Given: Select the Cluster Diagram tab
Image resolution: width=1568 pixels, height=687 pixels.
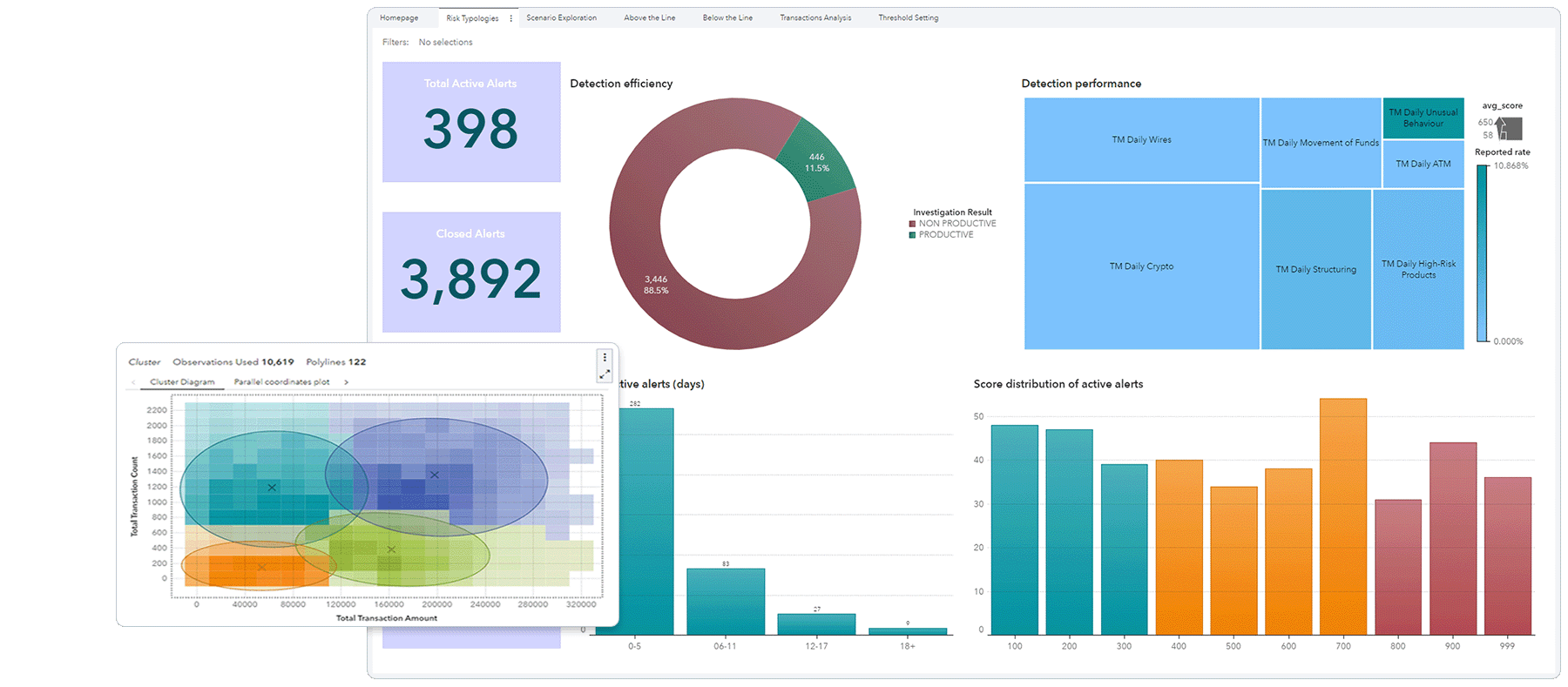Looking at the screenshot, I should (182, 382).
